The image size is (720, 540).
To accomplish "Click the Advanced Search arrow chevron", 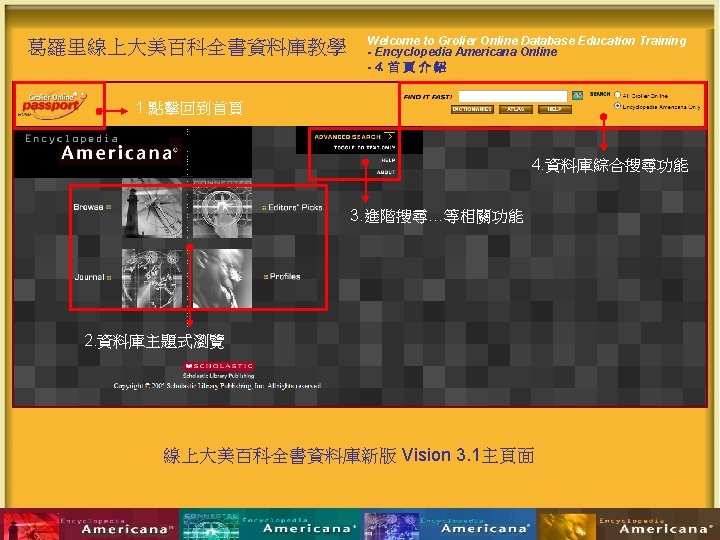I will tap(390, 136).
